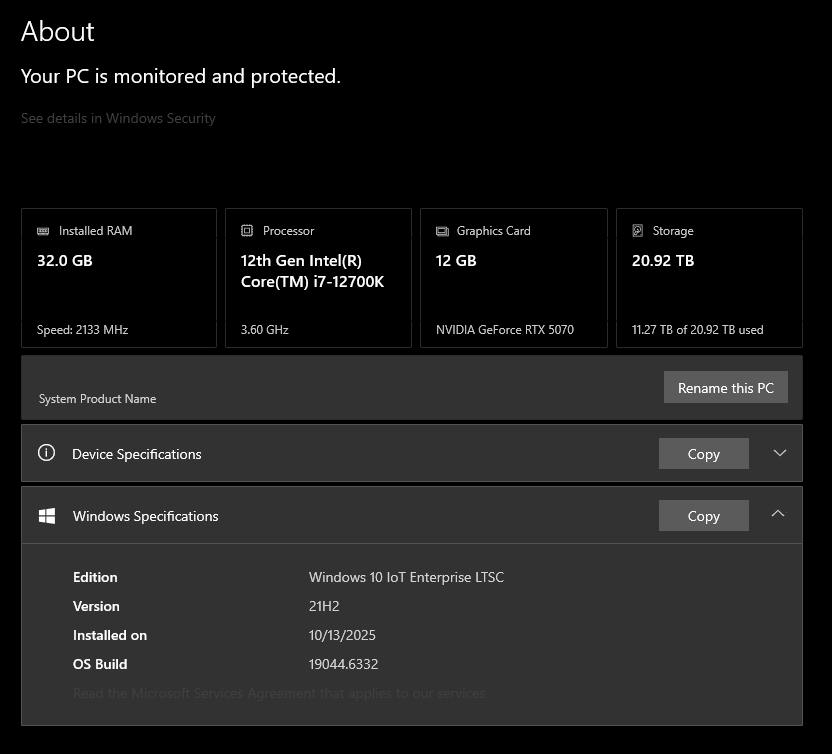Collapse the Windows Specifications section
The width and height of the screenshot is (832, 754).
click(778, 514)
